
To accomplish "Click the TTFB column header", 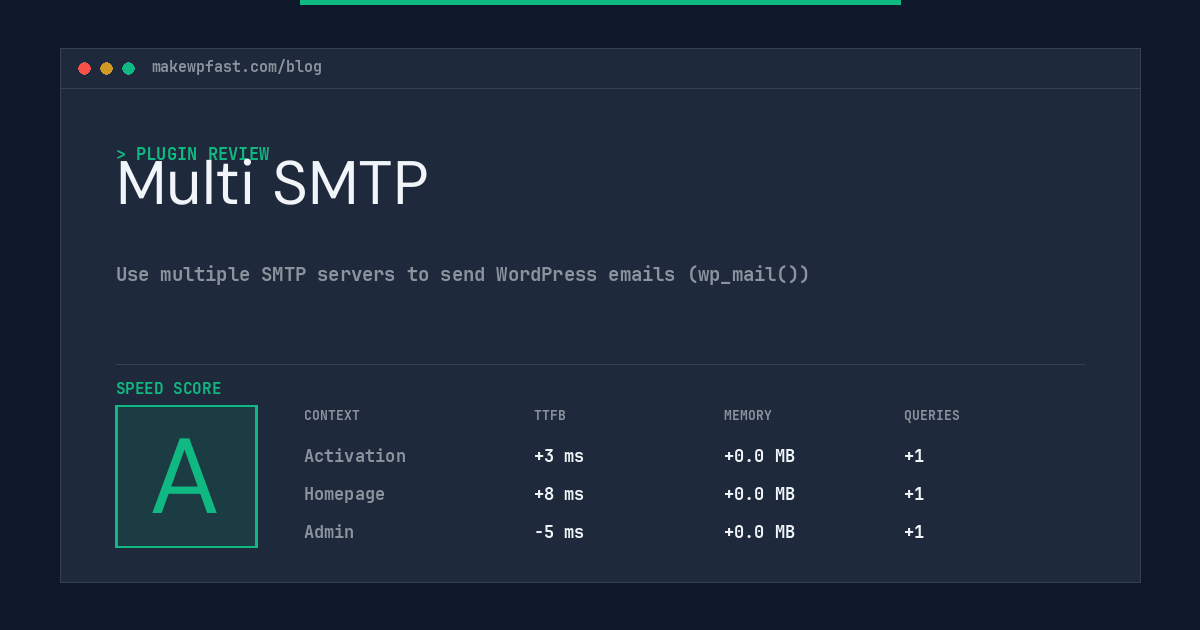I will [x=550, y=416].
